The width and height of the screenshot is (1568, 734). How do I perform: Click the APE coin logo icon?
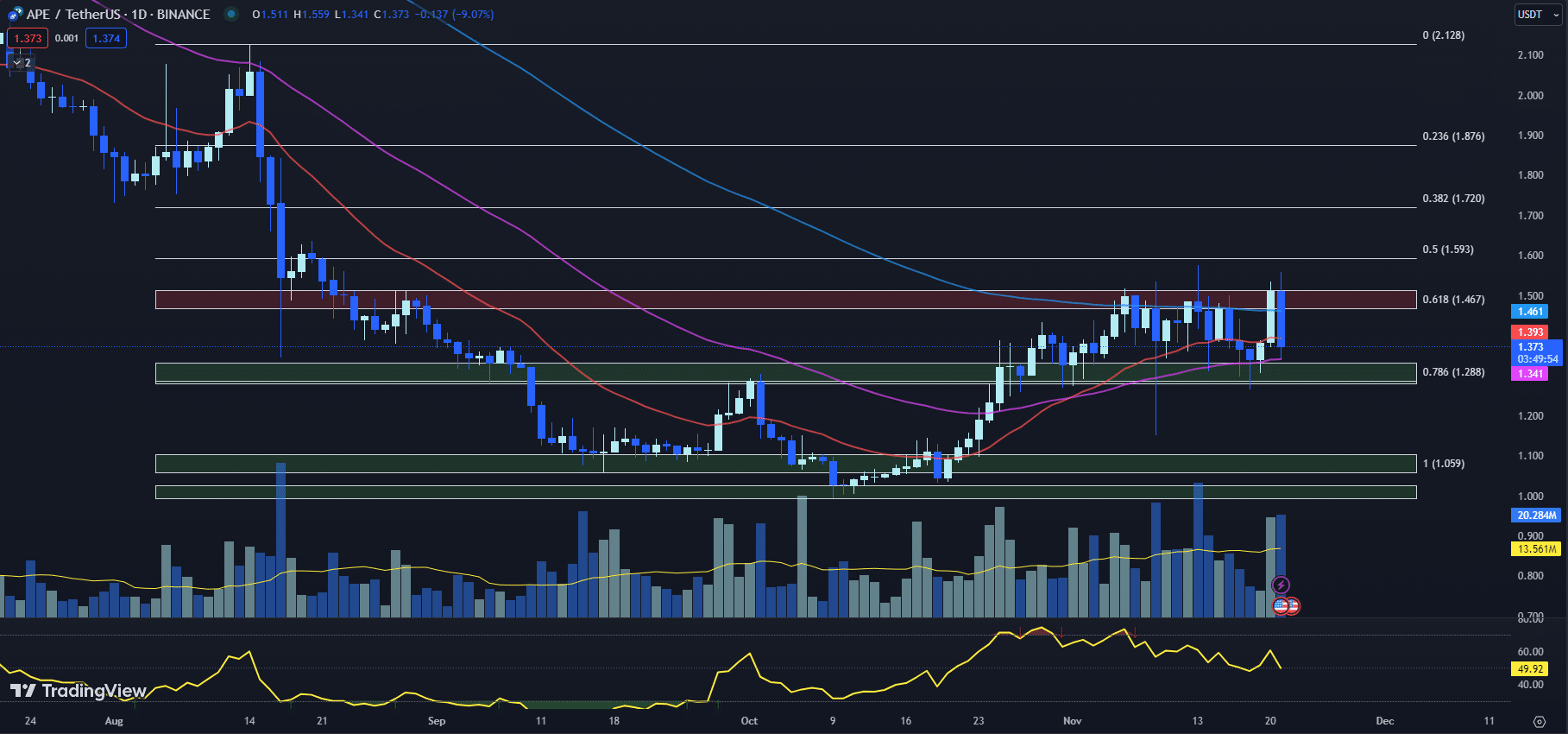tap(15, 14)
